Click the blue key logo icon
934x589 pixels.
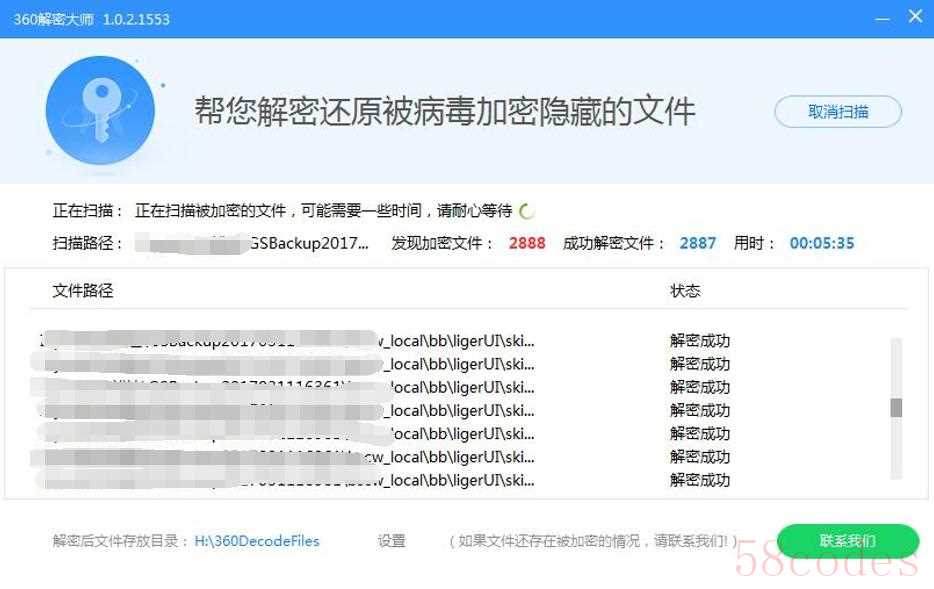pyautogui.click(x=100, y=110)
